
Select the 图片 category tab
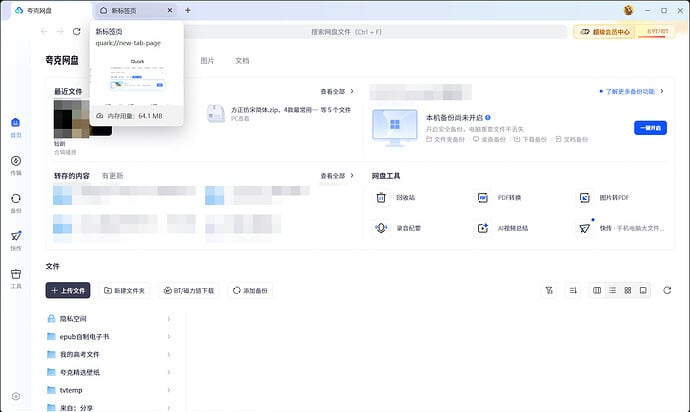pos(207,61)
